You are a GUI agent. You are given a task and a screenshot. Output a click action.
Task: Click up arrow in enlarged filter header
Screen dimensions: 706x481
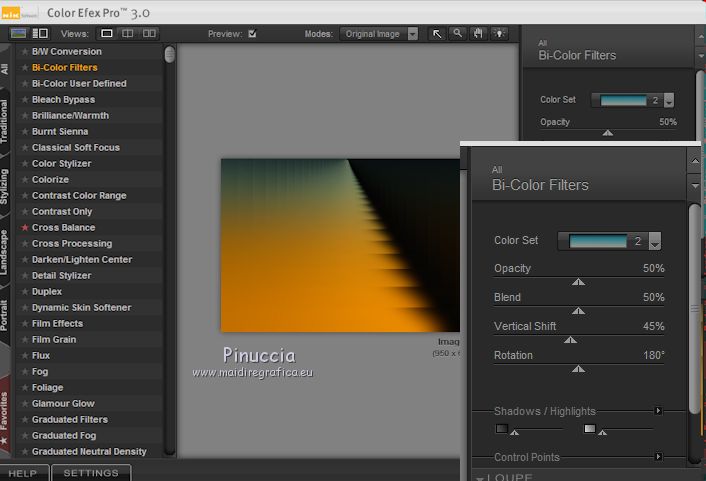(x=695, y=161)
